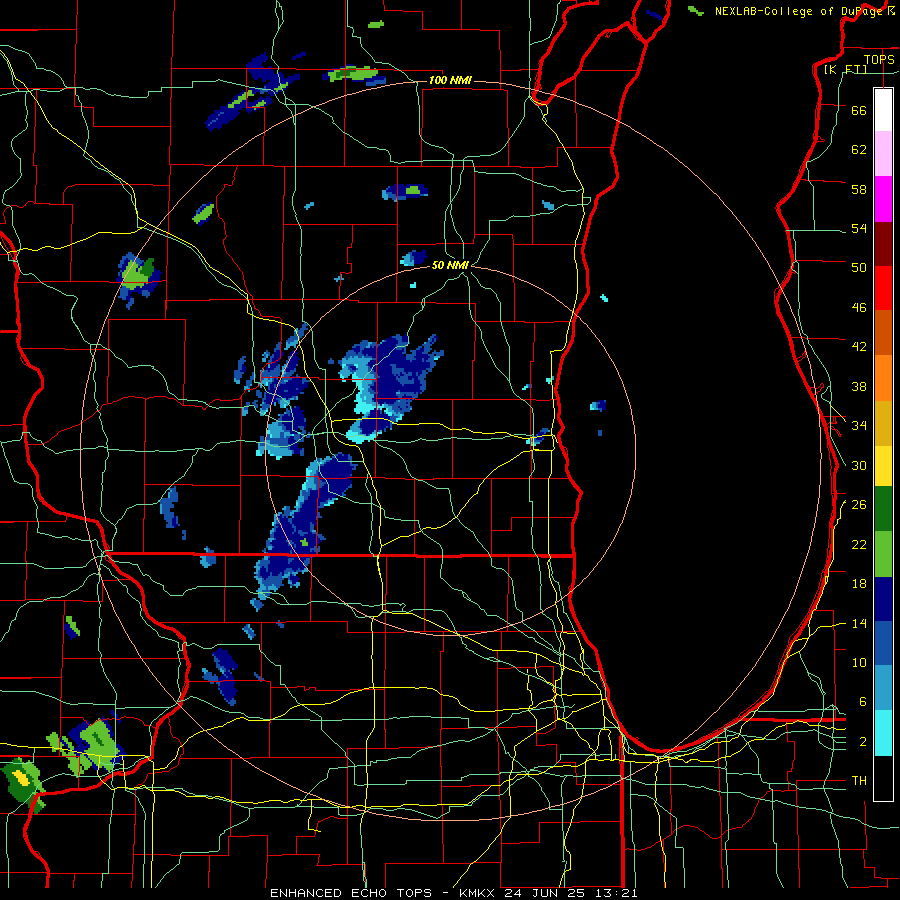The height and width of the screenshot is (900, 900).
Task: Select the 22 scale label
Action: pyautogui.click(x=859, y=544)
